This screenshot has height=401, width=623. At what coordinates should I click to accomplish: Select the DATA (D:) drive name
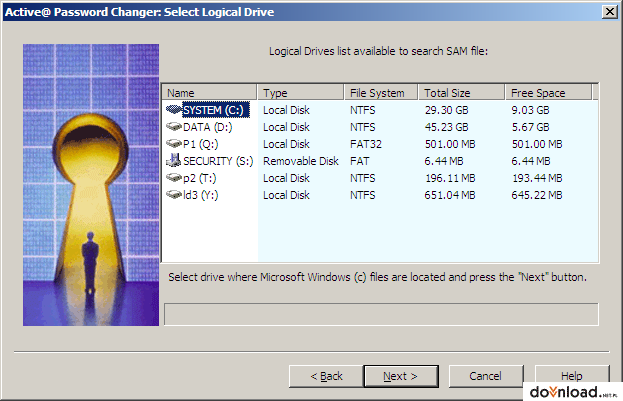(x=207, y=127)
